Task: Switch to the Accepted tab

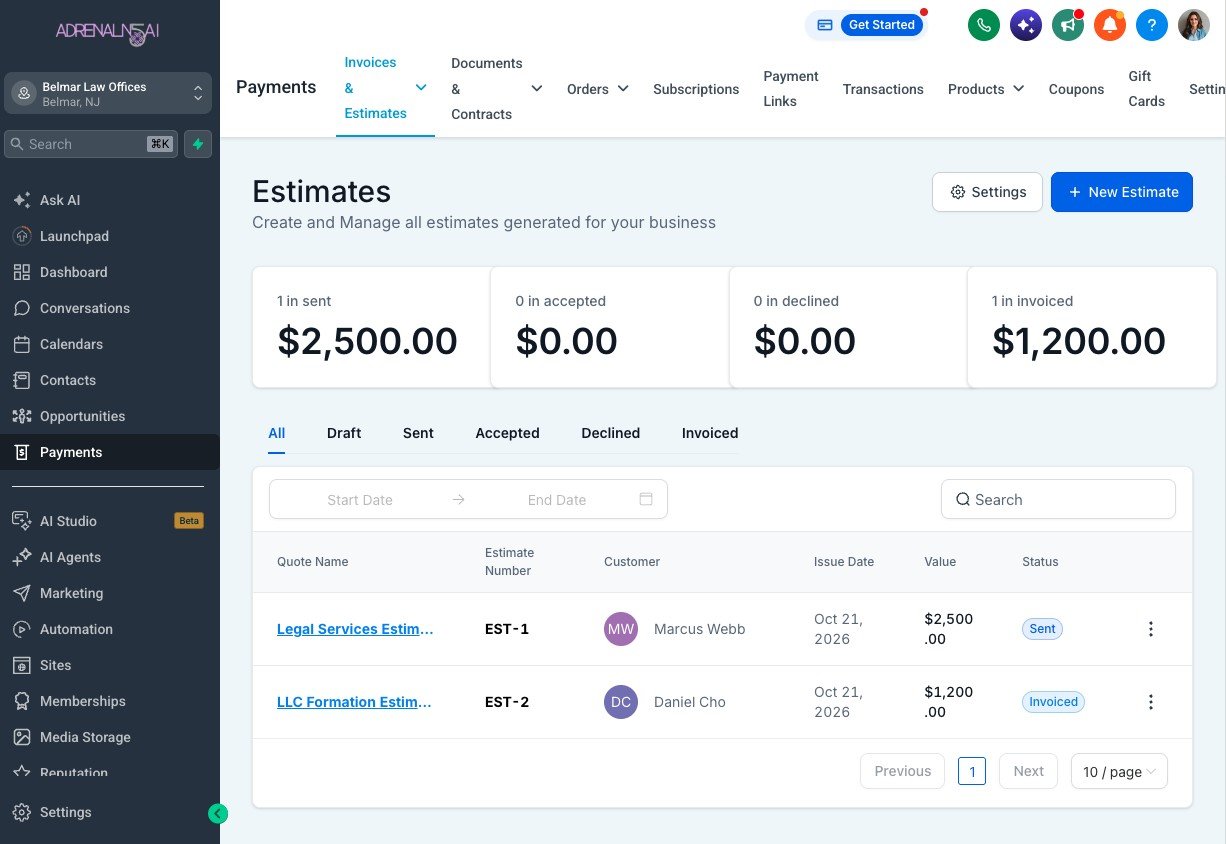Action: click(x=507, y=433)
